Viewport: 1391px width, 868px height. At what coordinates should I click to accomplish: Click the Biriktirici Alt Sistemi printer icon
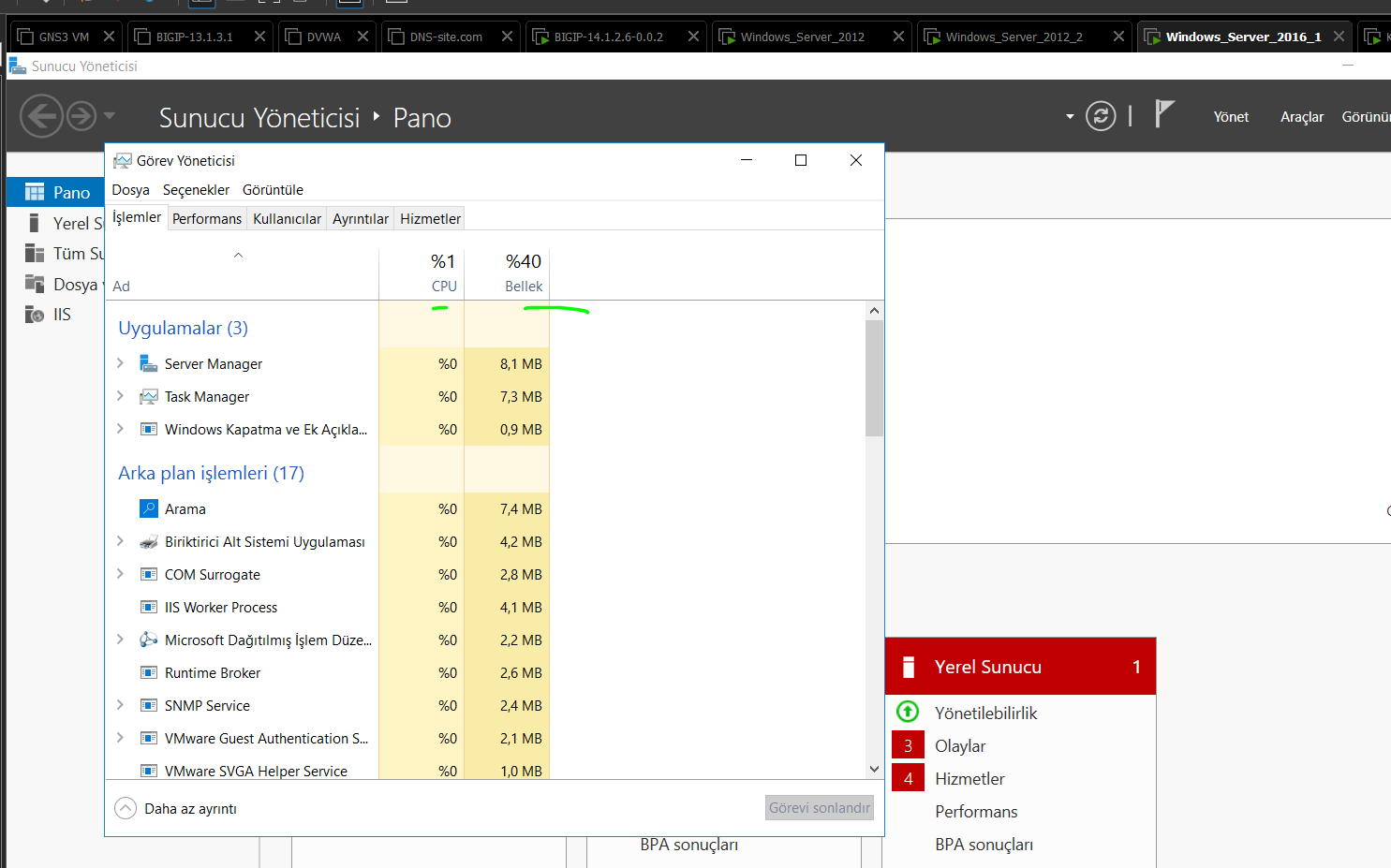[148, 541]
